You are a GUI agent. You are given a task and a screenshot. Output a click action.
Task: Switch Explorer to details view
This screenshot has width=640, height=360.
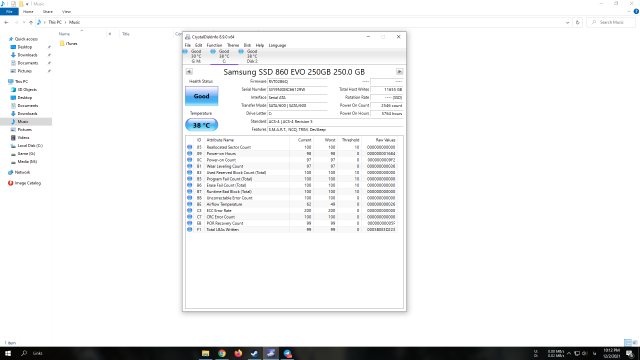(x=628, y=342)
